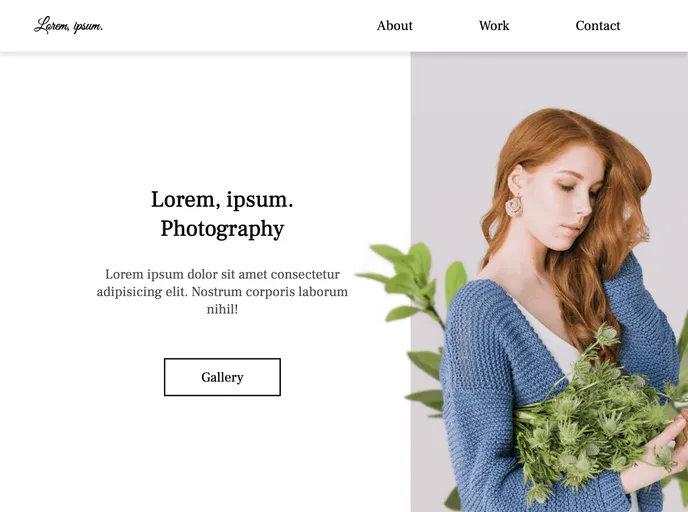The height and width of the screenshot is (512, 688).
Task: Click the word Photography in the heading
Action: [x=222, y=229]
